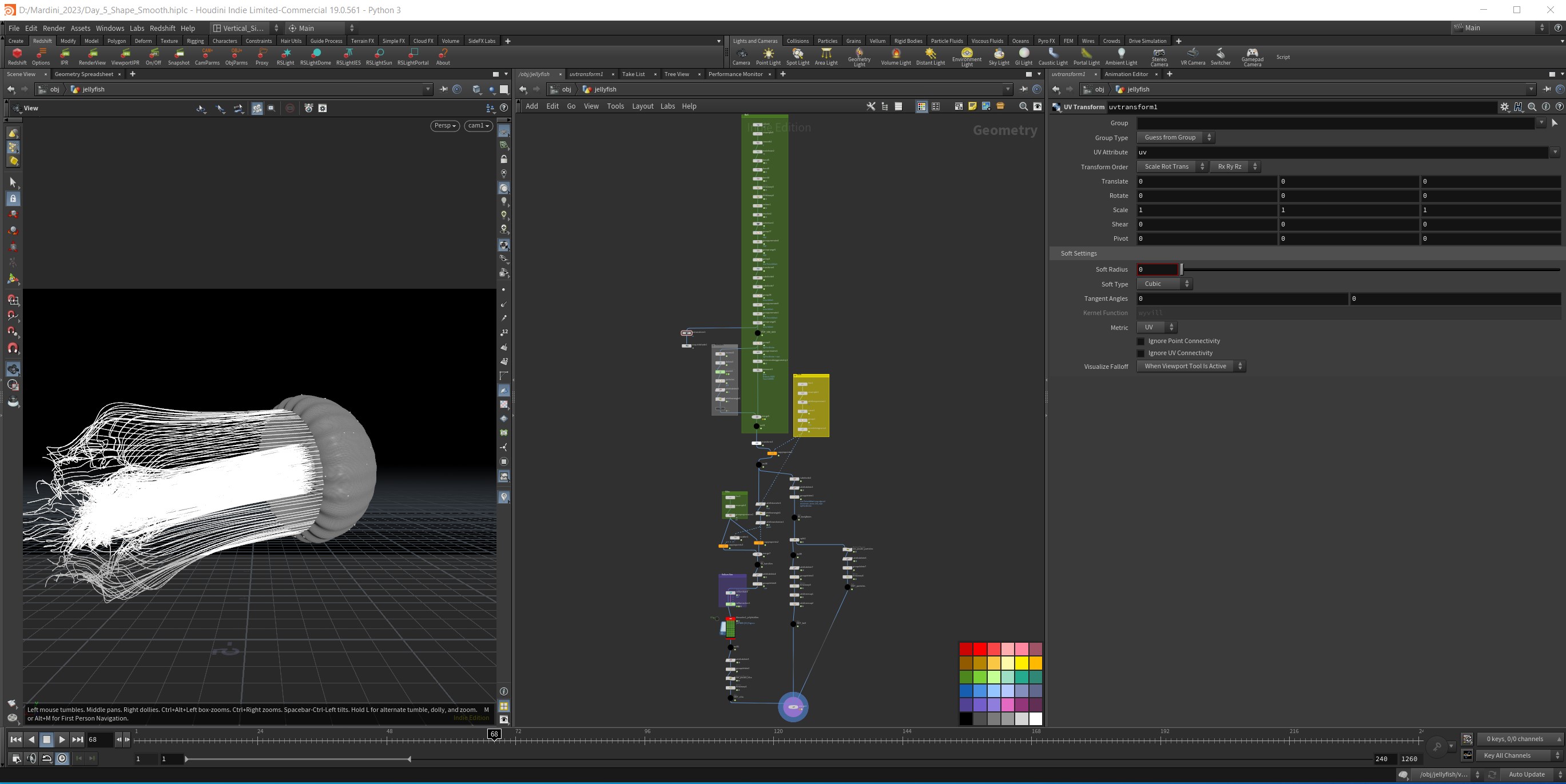
Task: Open the Soft Type Cubic dropdown
Action: (1164, 284)
